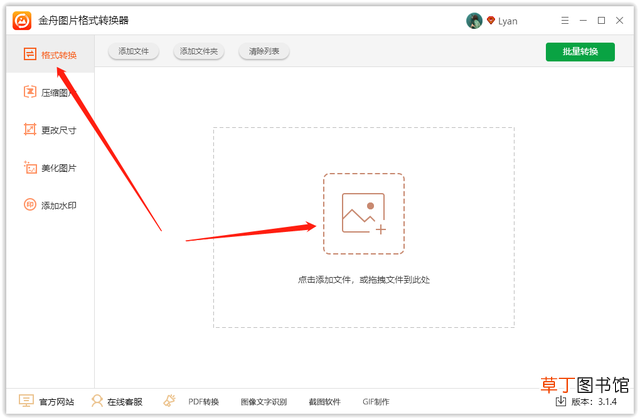The width and height of the screenshot is (640, 420).
Task: Click the version download update icon
Action: [x=561, y=401]
